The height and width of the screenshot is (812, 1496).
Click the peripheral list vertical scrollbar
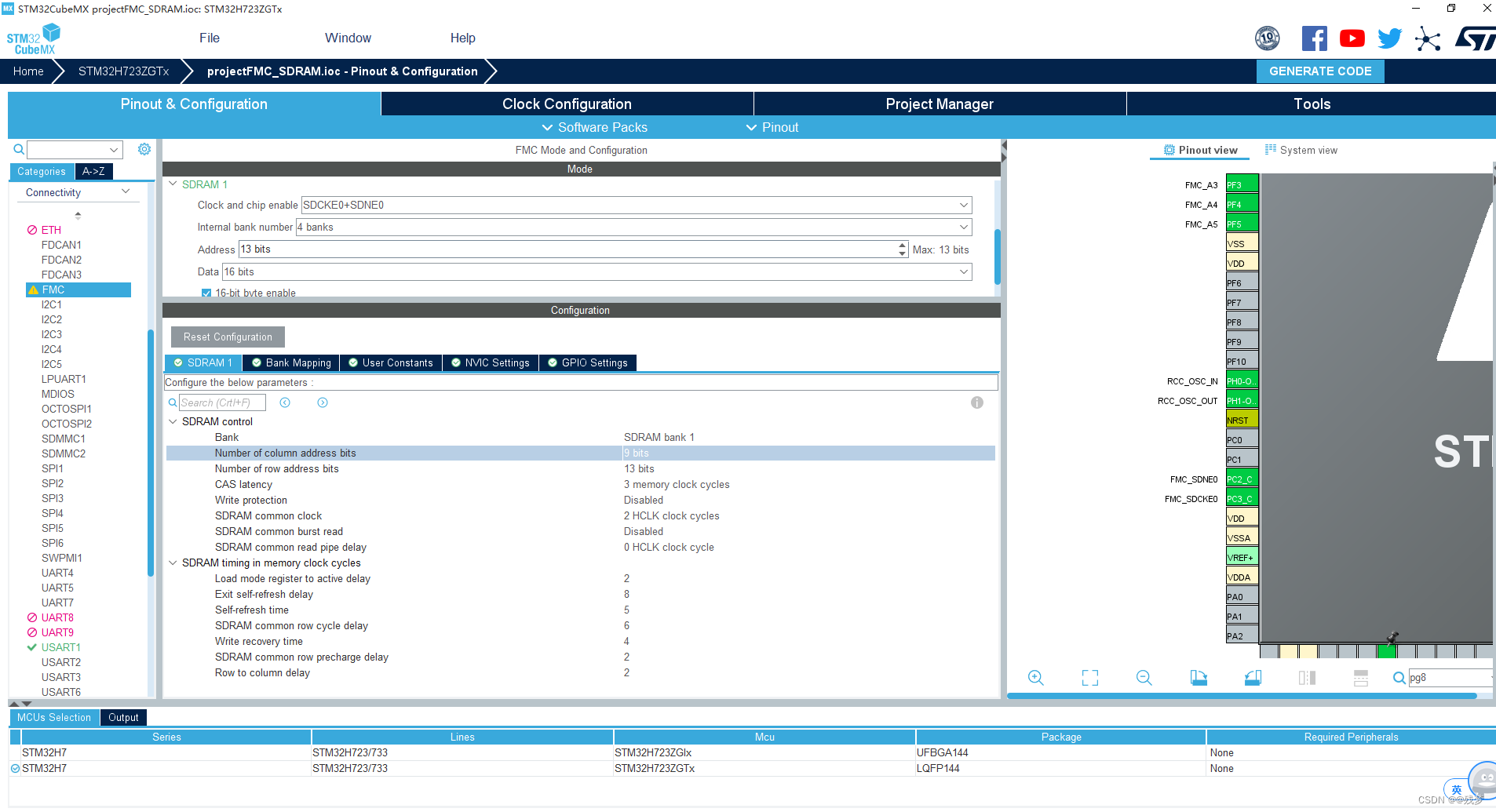(151, 453)
